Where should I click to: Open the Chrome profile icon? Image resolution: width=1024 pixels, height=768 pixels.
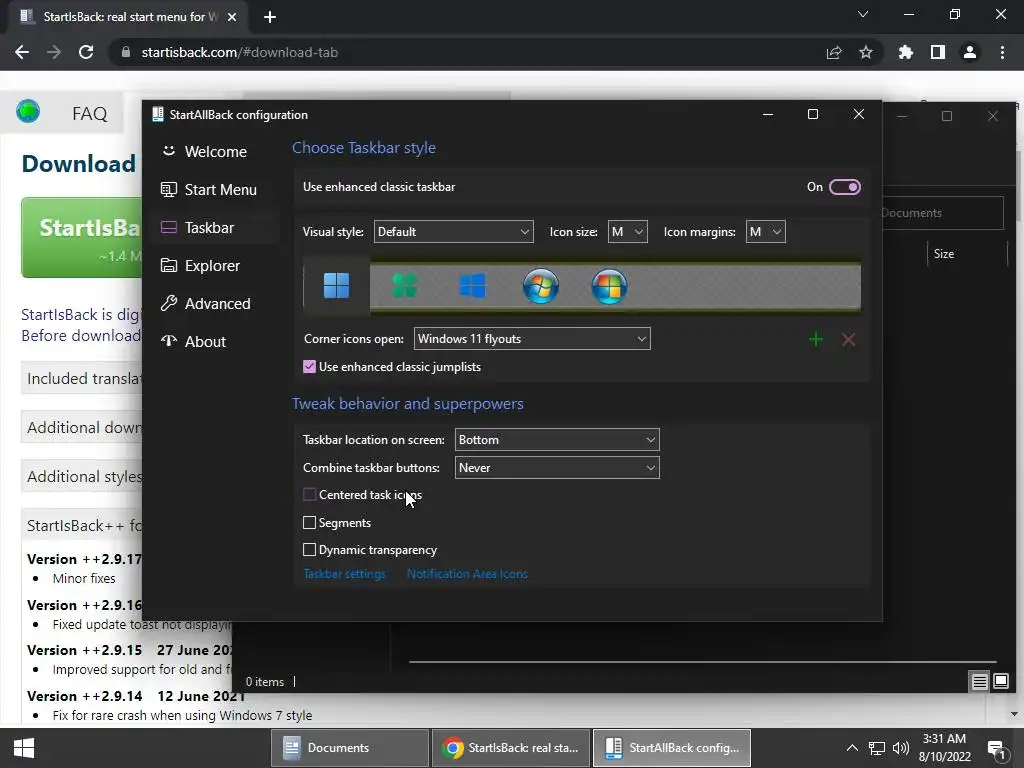coord(970,52)
